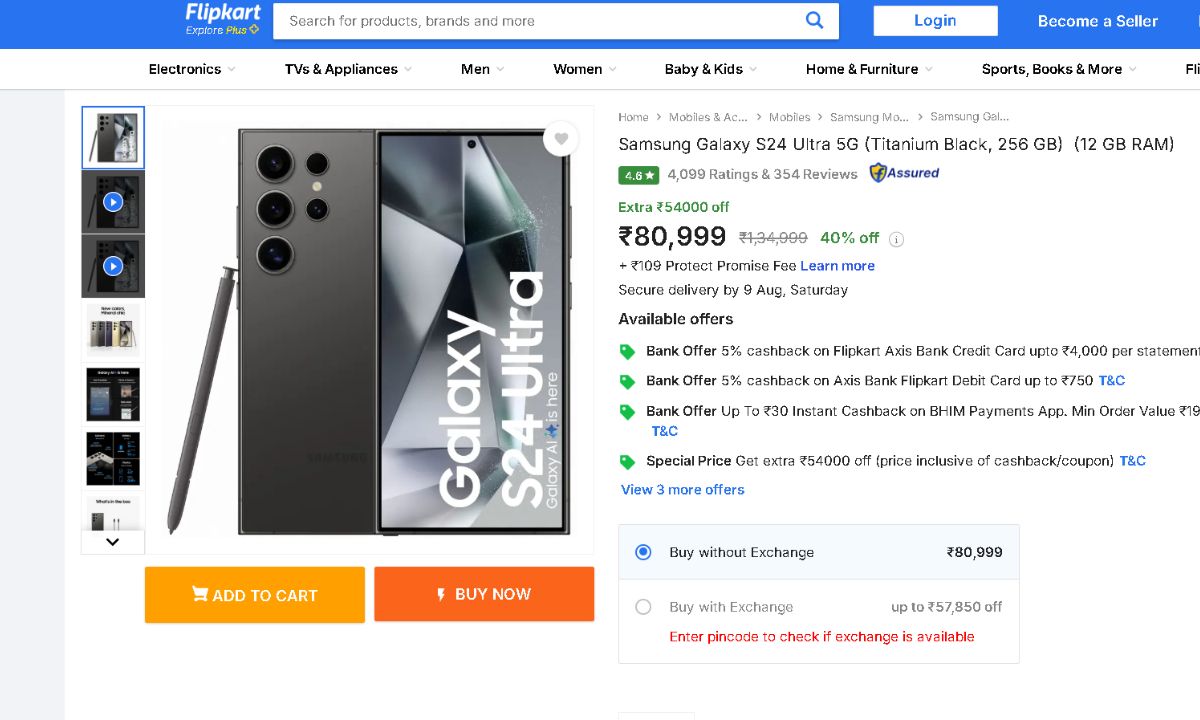This screenshot has width=1200, height=720.
Task: Play the first product video thumbnail
Action: [113, 202]
